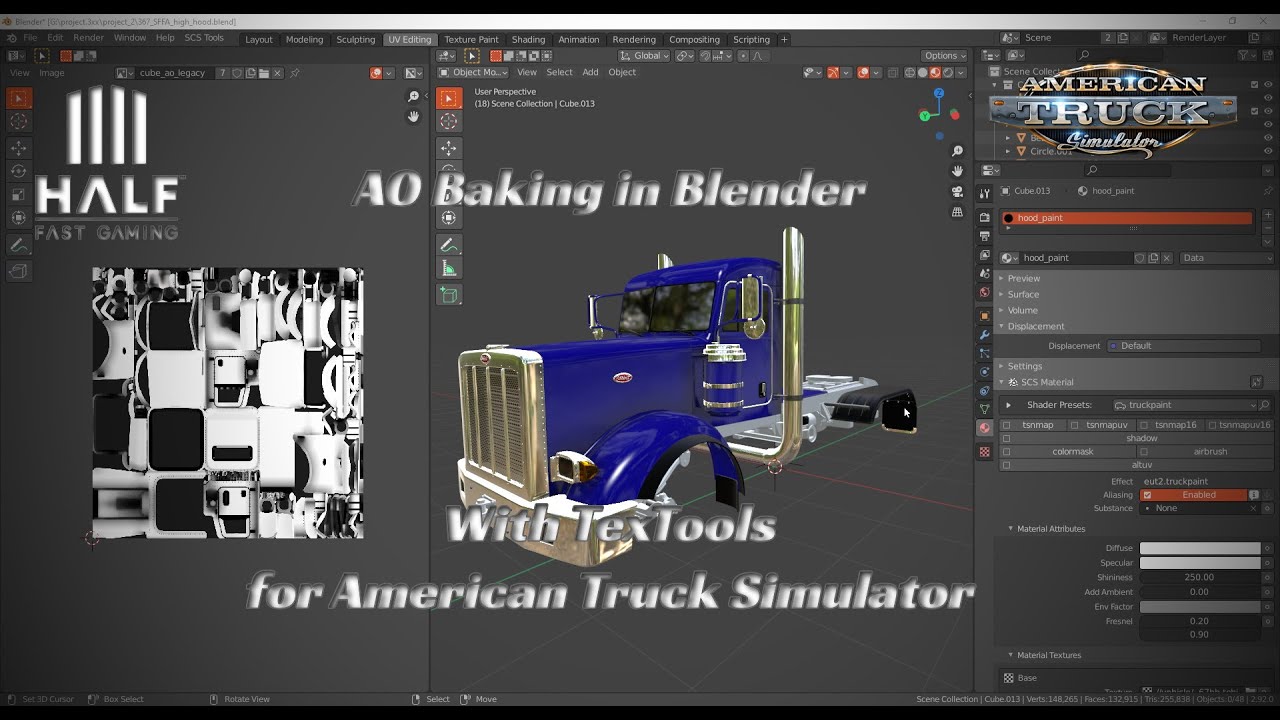The image size is (1280, 720).
Task: Open the Modifier properties wrench tab
Action: [985, 333]
